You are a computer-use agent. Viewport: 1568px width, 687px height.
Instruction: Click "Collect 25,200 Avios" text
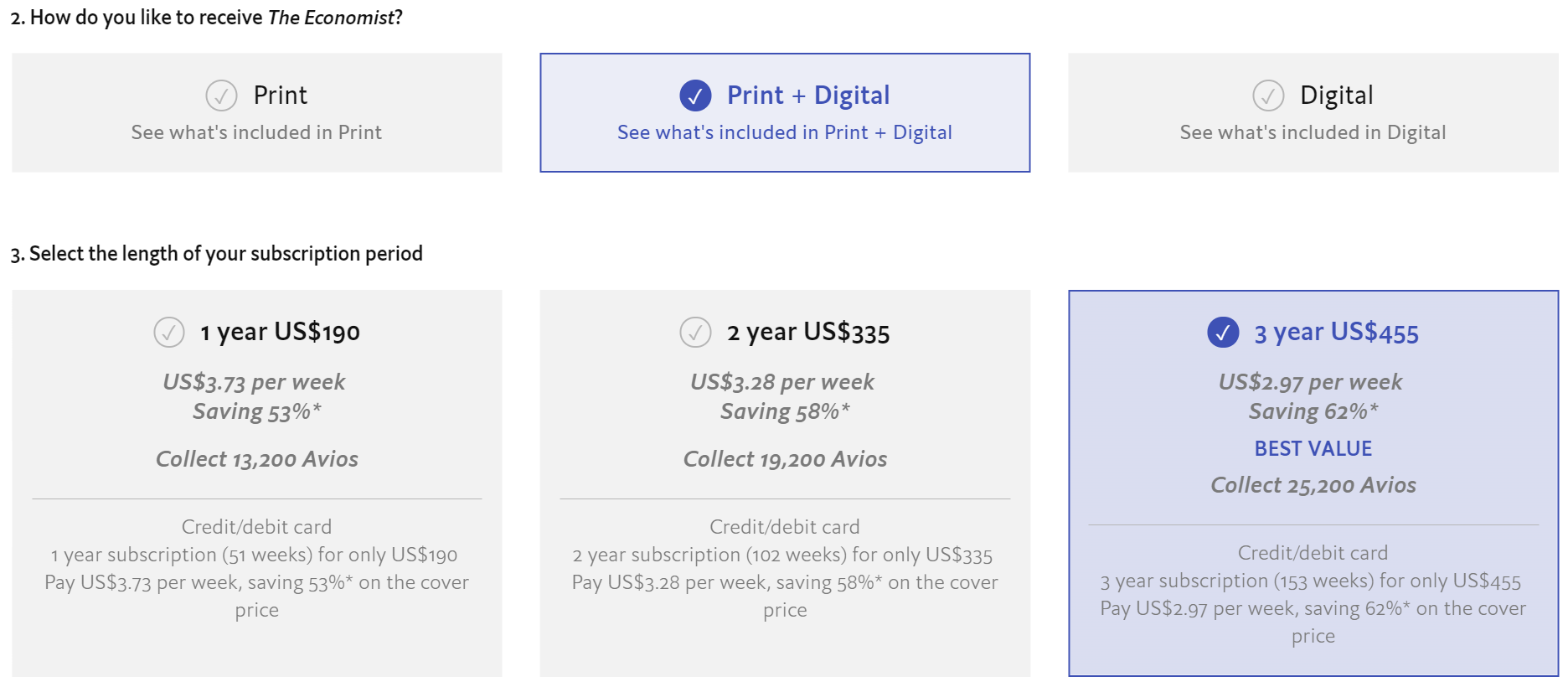pos(1313,485)
